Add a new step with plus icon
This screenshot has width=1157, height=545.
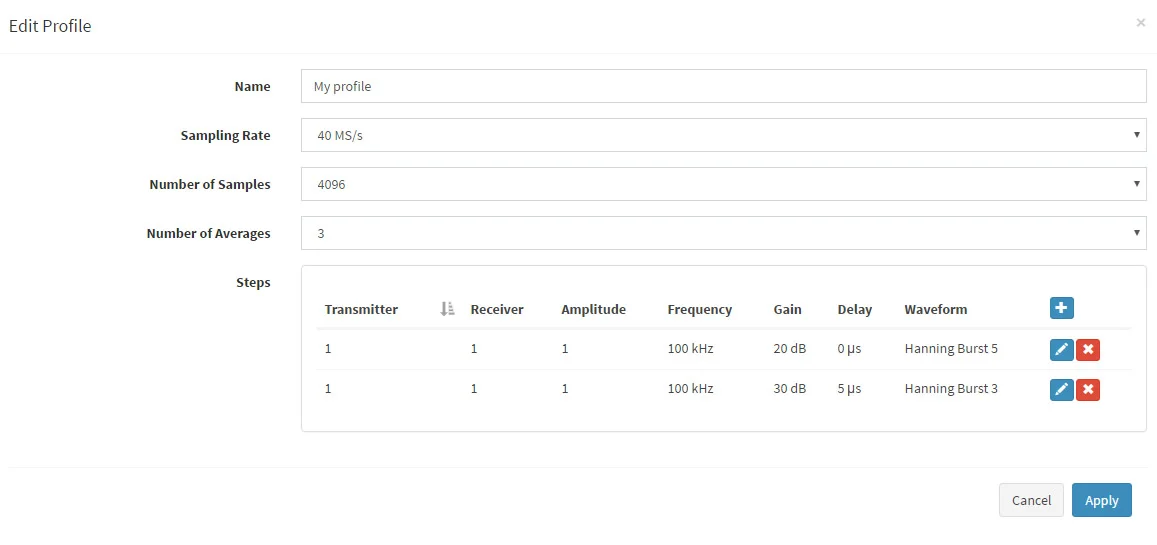click(1061, 308)
